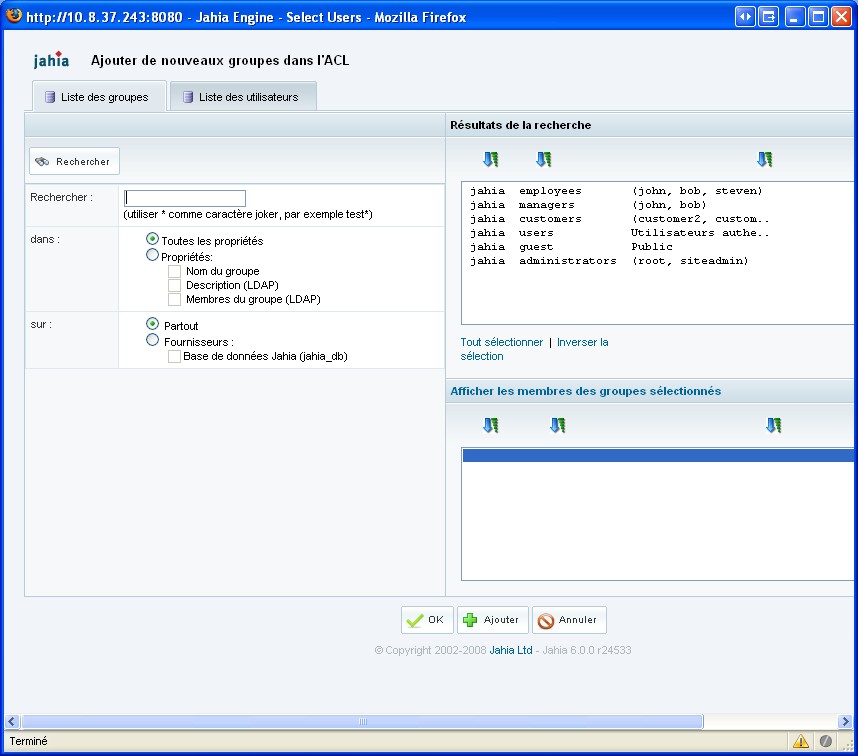Viewport: 858px width, 756px height.
Task: Click the title bar detach window button
Action: (x=768, y=17)
